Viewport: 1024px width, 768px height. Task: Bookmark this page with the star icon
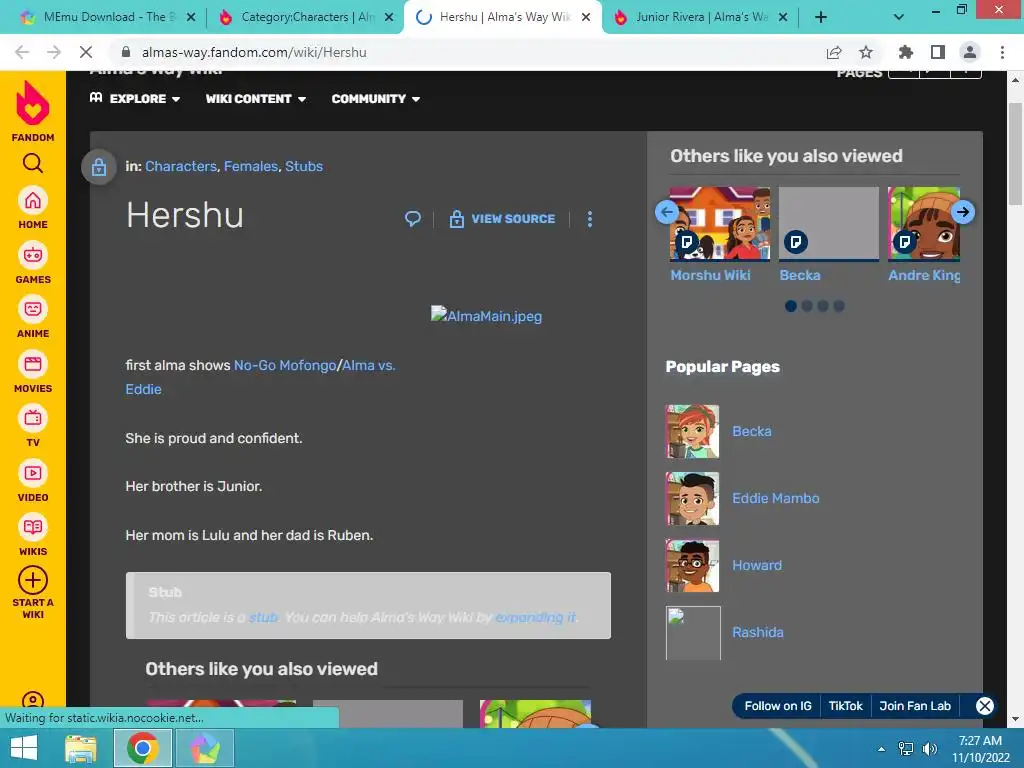click(866, 52)
